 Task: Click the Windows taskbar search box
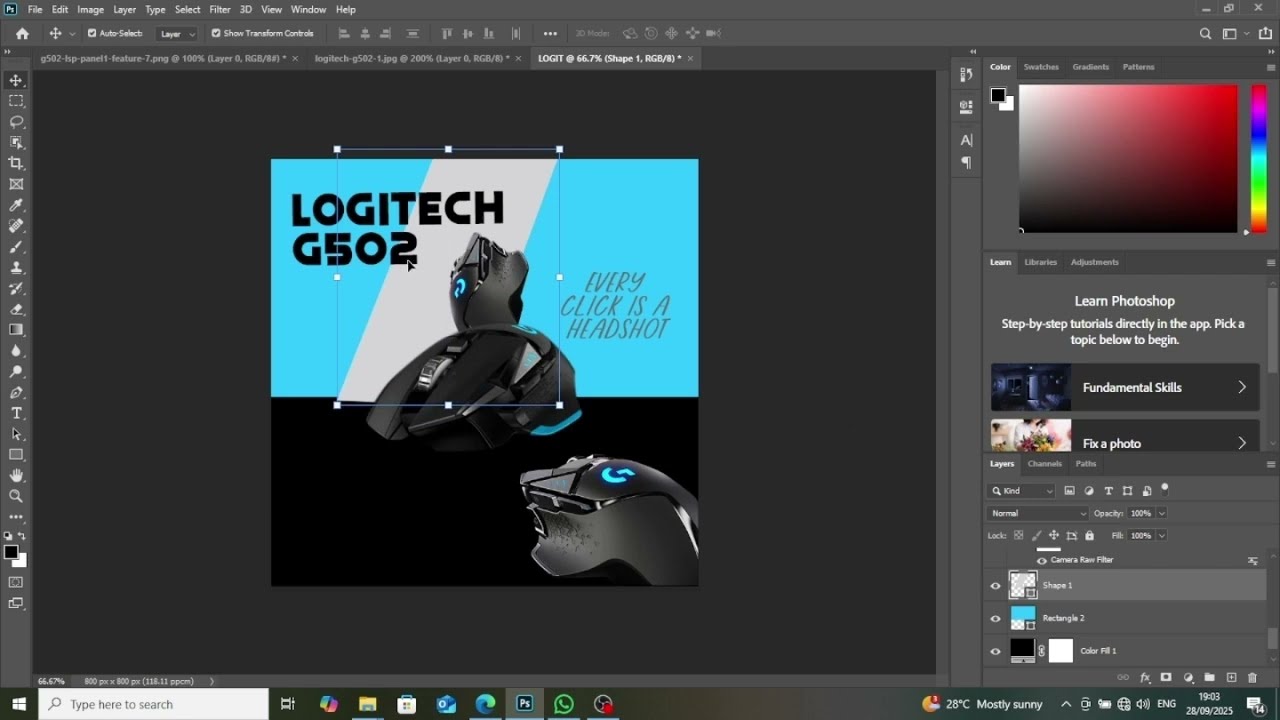(x=154, y=704)
